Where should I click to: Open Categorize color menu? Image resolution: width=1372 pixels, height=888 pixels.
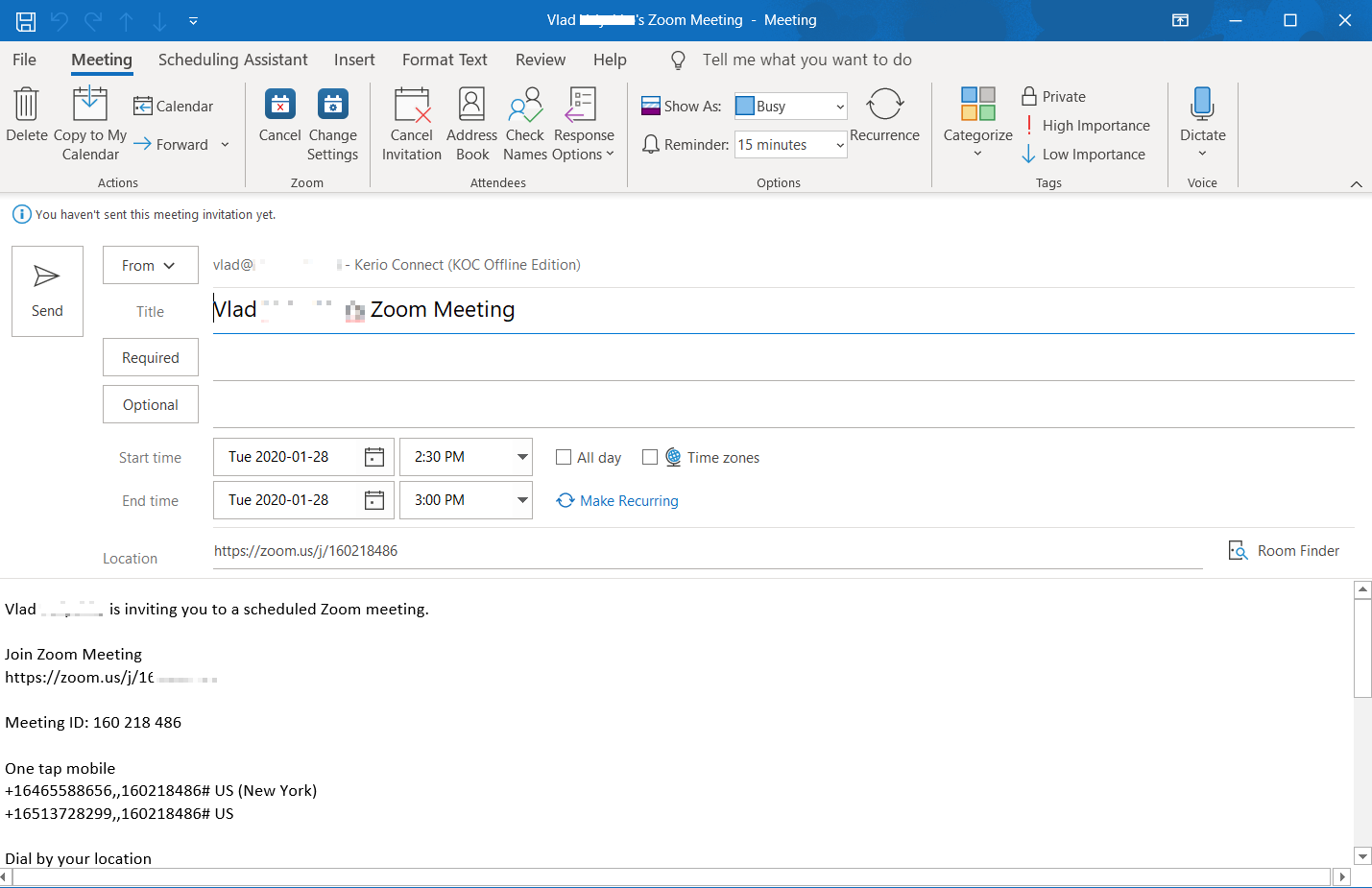click(x=977, y=123)
